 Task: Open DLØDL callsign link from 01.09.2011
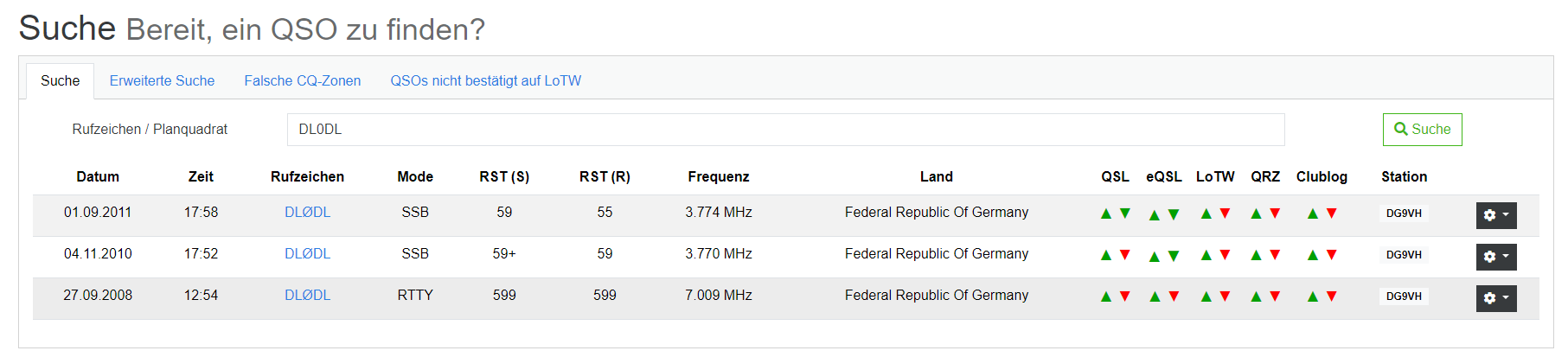307,213
